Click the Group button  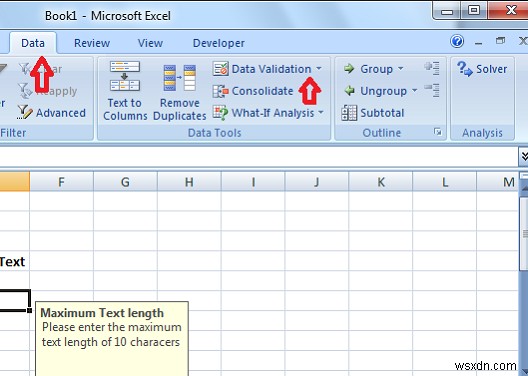click(x=368, y=69)
